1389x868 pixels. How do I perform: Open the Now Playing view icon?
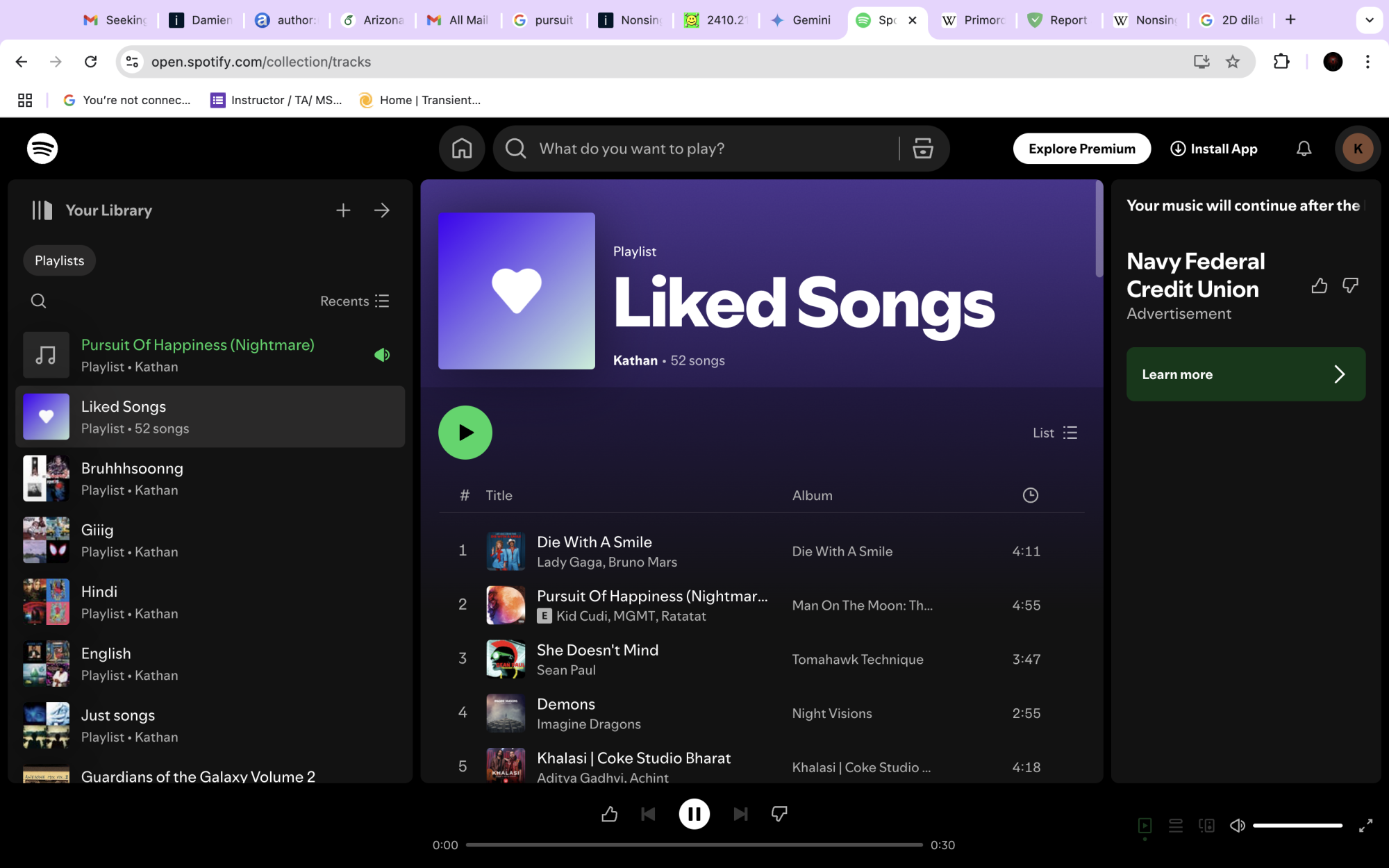tap(1145, 826)
